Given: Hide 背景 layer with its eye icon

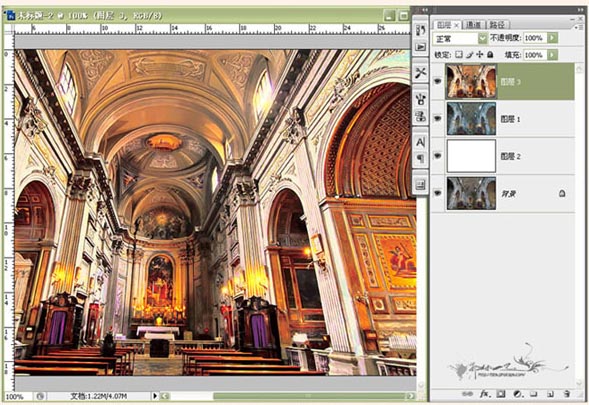Looking at the screenshot, I should tap(438, 193).
